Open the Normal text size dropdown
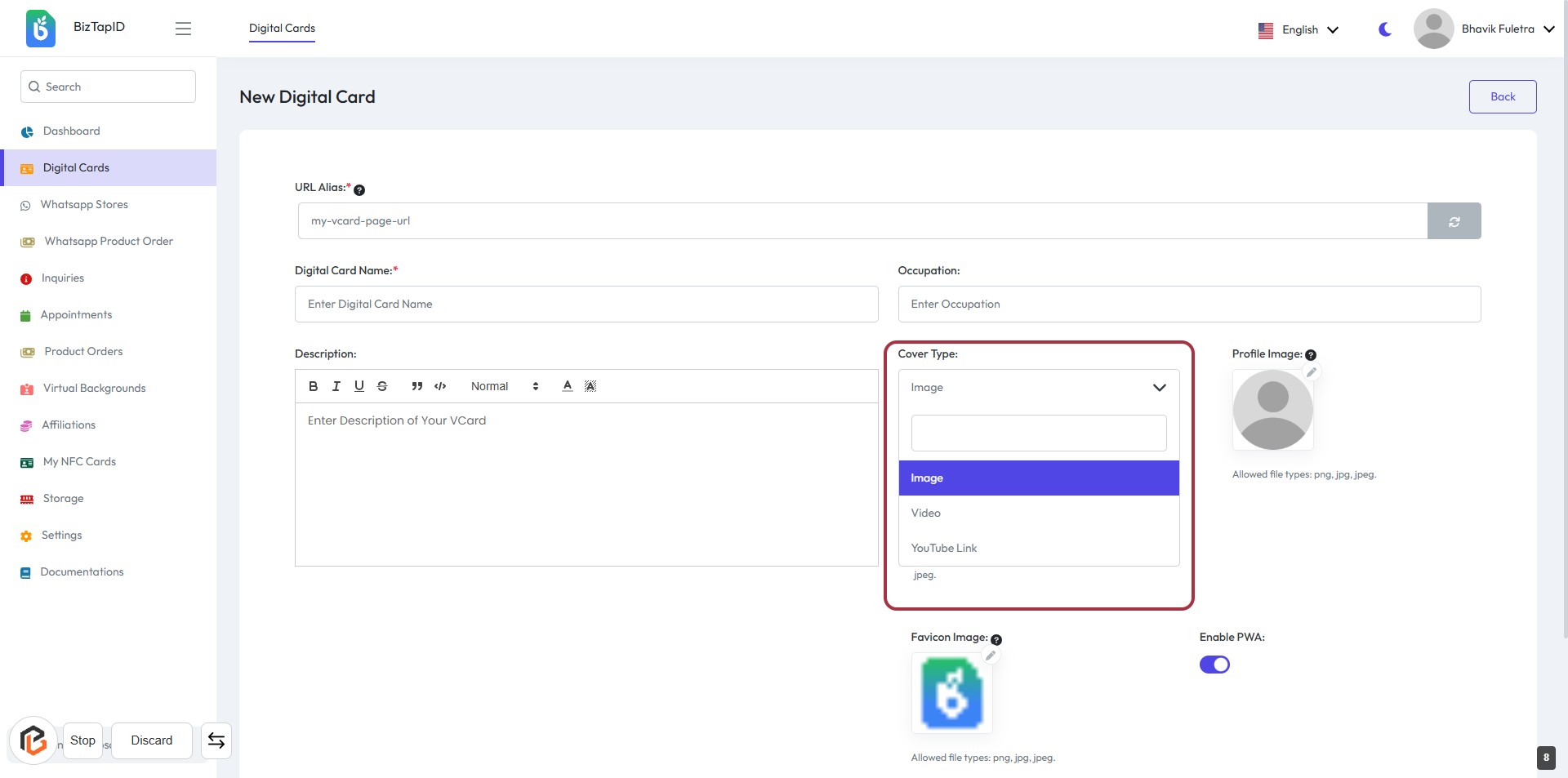 point(504,386)
